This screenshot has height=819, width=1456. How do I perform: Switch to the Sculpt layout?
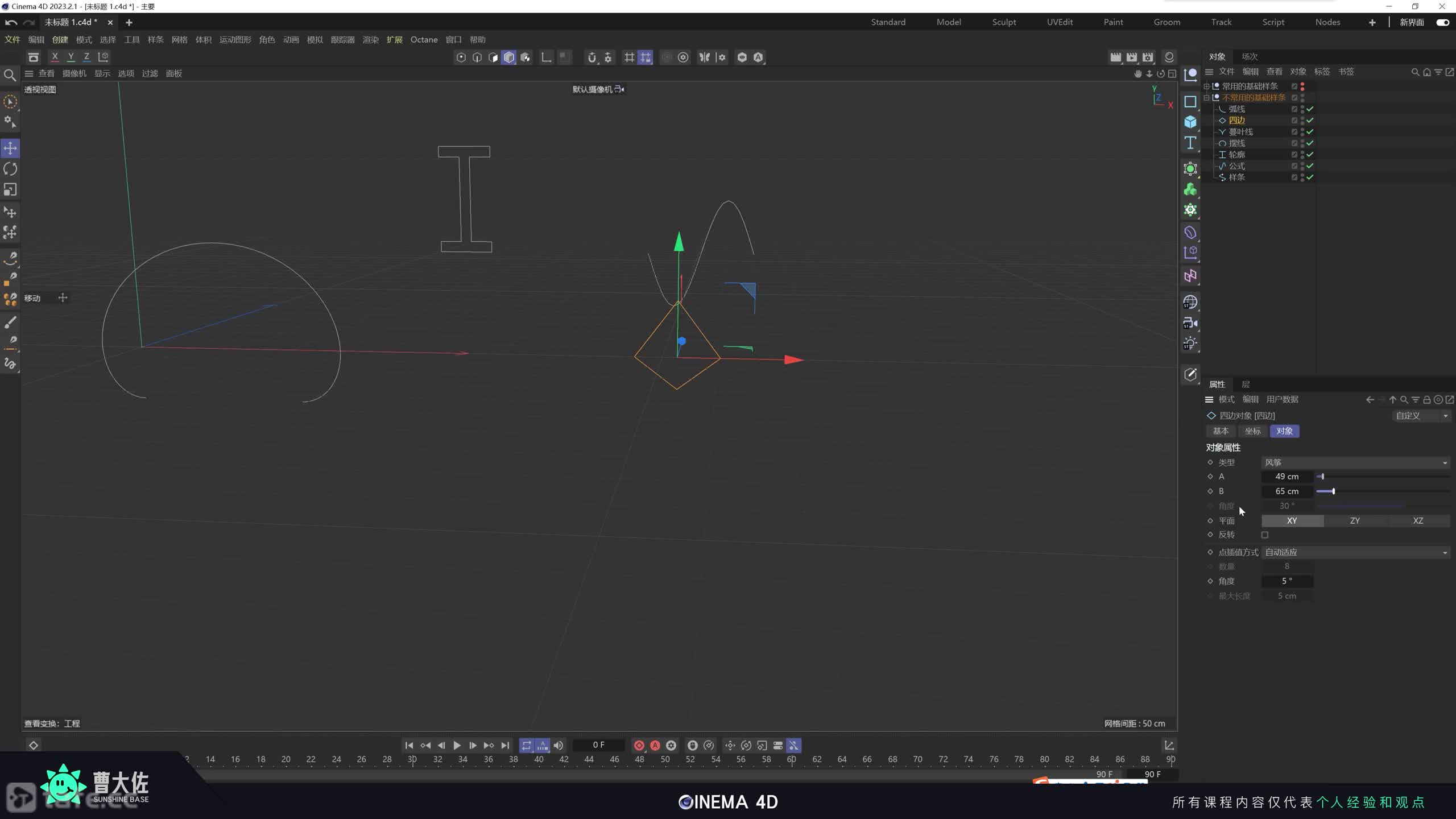(x=1004, y=22)
